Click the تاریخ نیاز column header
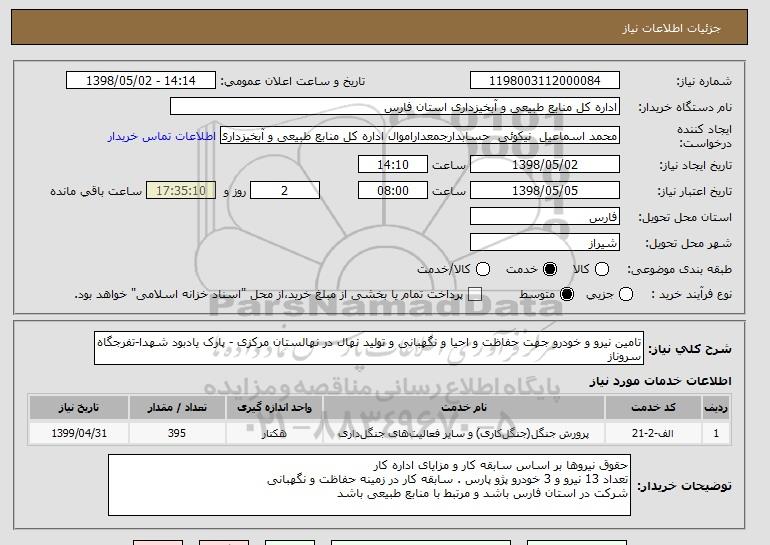Screen dimensions: 770x545 pyautogui.click(x=79, y=408)
